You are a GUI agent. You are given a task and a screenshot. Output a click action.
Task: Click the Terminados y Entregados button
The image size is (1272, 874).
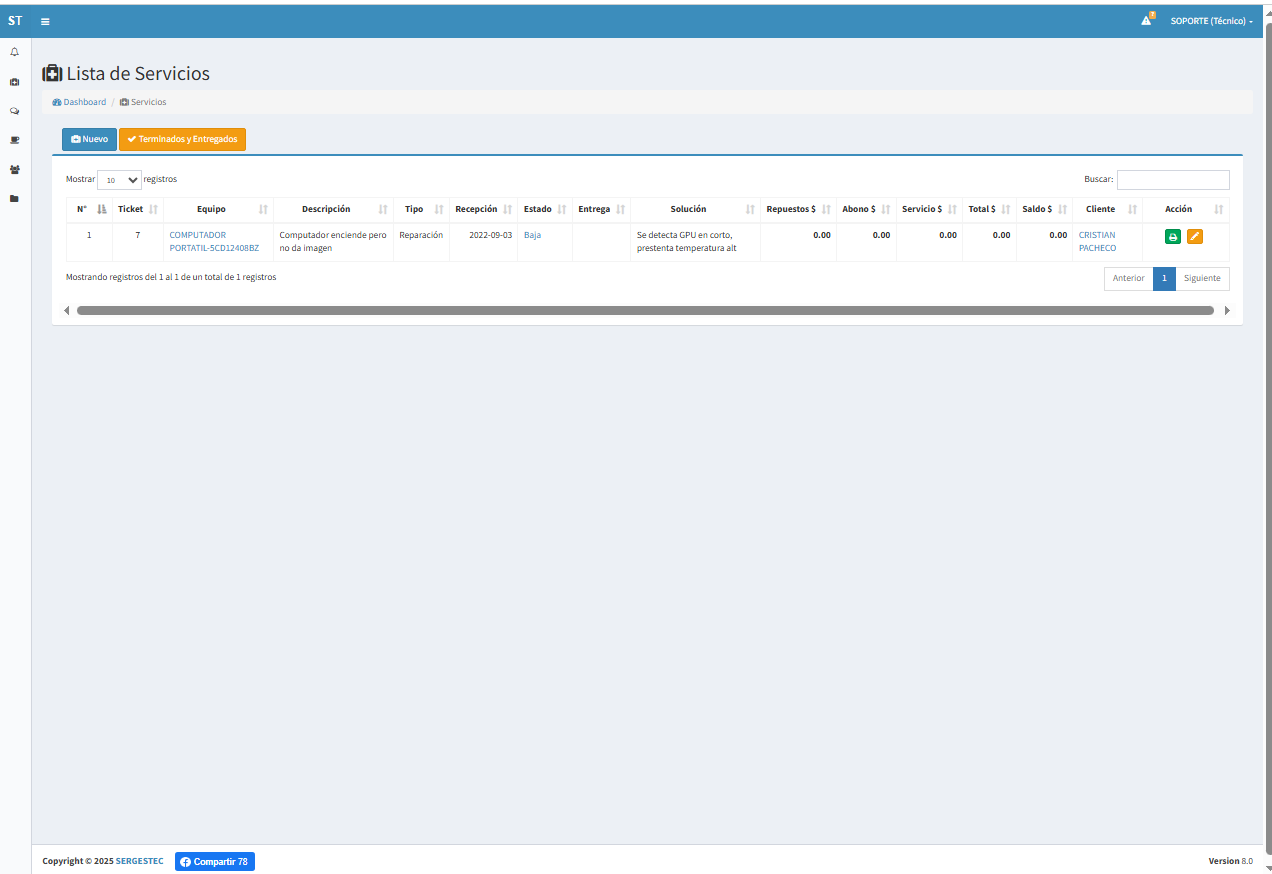[x=182, y=139]
